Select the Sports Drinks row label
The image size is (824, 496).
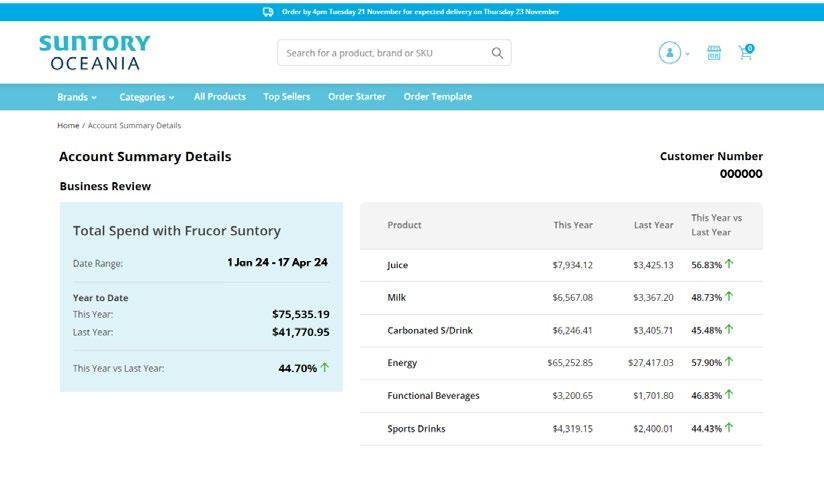(416, 429)
